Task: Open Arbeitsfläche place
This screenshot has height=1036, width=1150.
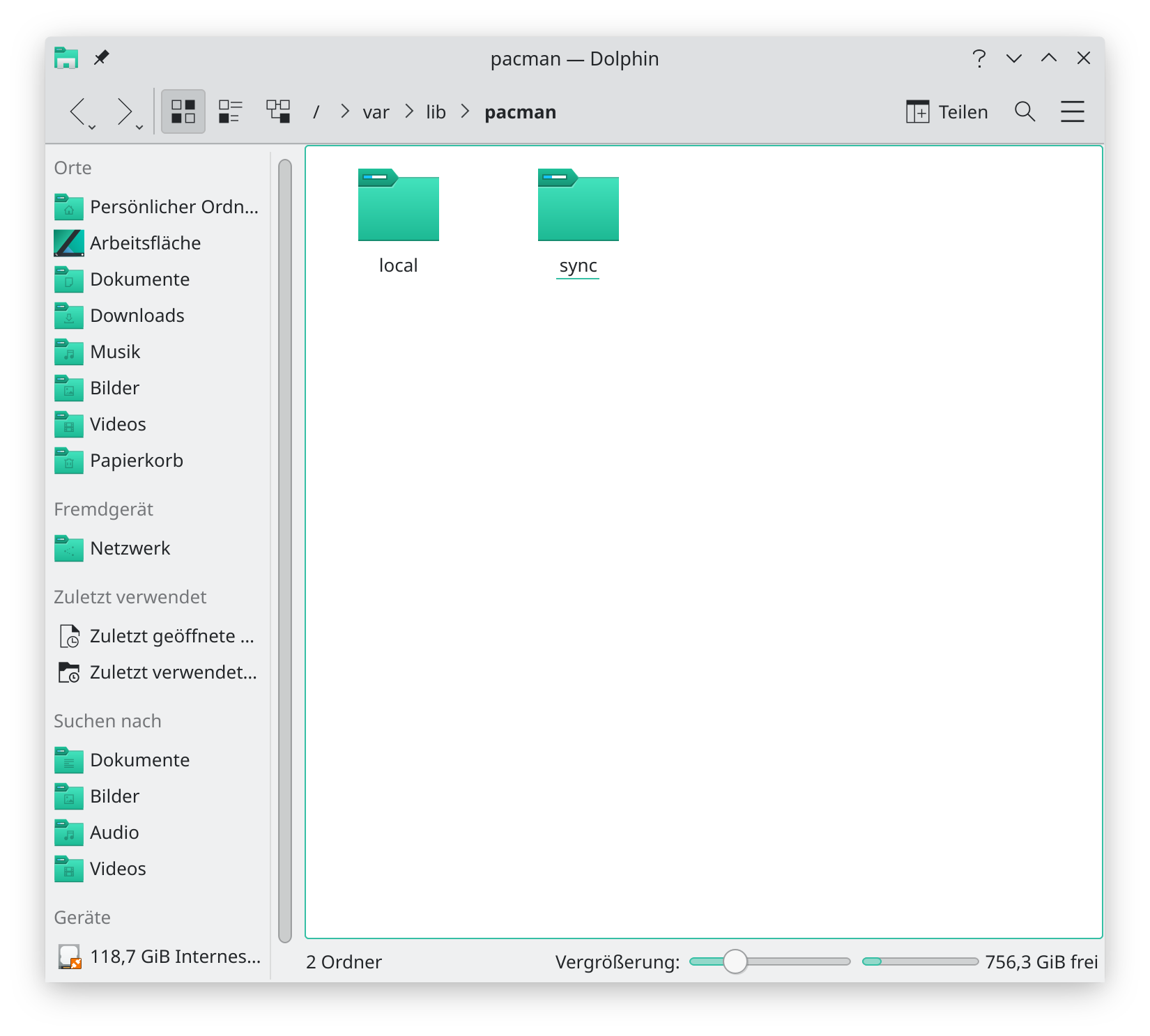Action: coord(158,243)
